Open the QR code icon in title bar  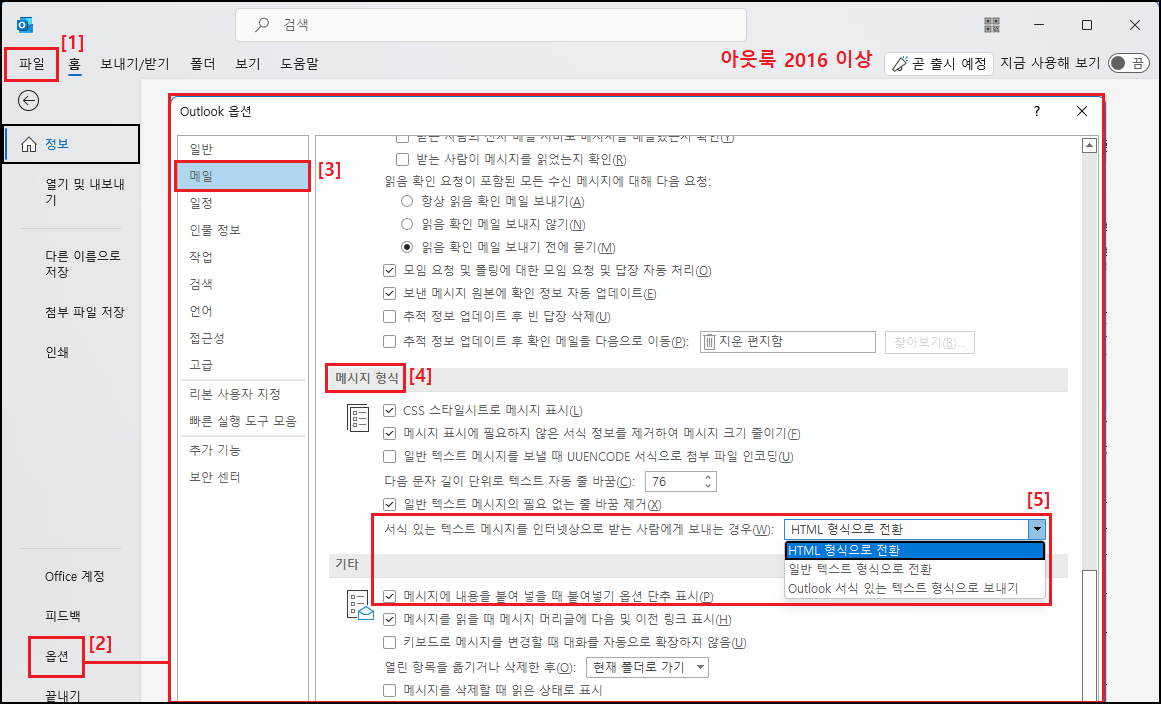coord(992,24)
